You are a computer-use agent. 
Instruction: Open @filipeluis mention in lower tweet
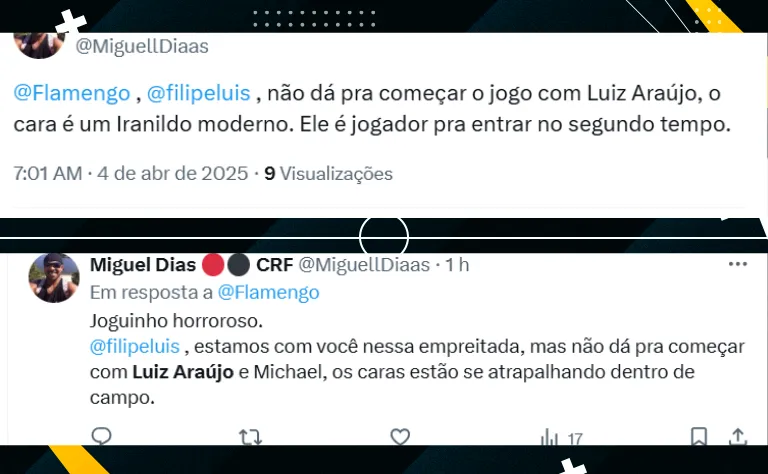(135, 346)
